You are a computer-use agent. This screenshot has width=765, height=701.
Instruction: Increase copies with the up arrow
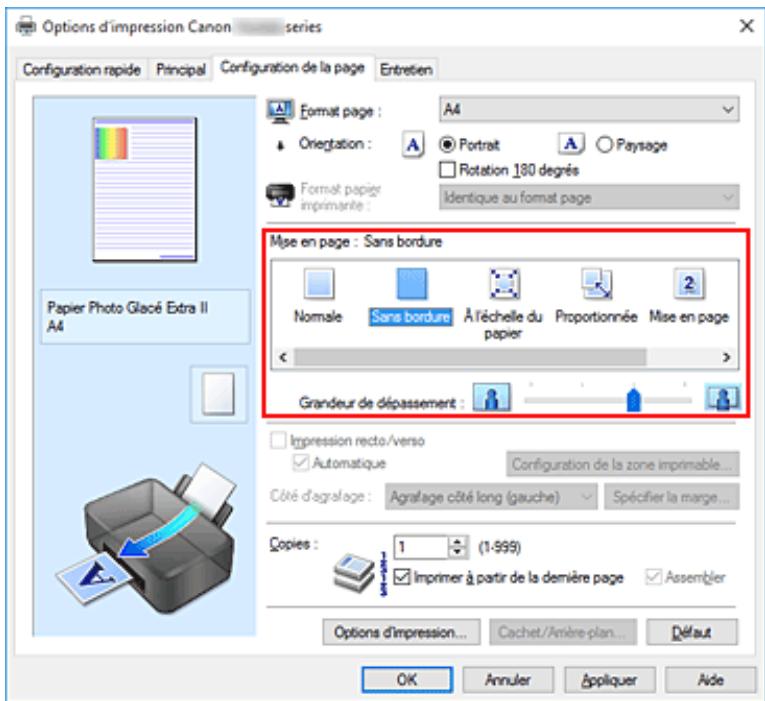pos(457,541)
